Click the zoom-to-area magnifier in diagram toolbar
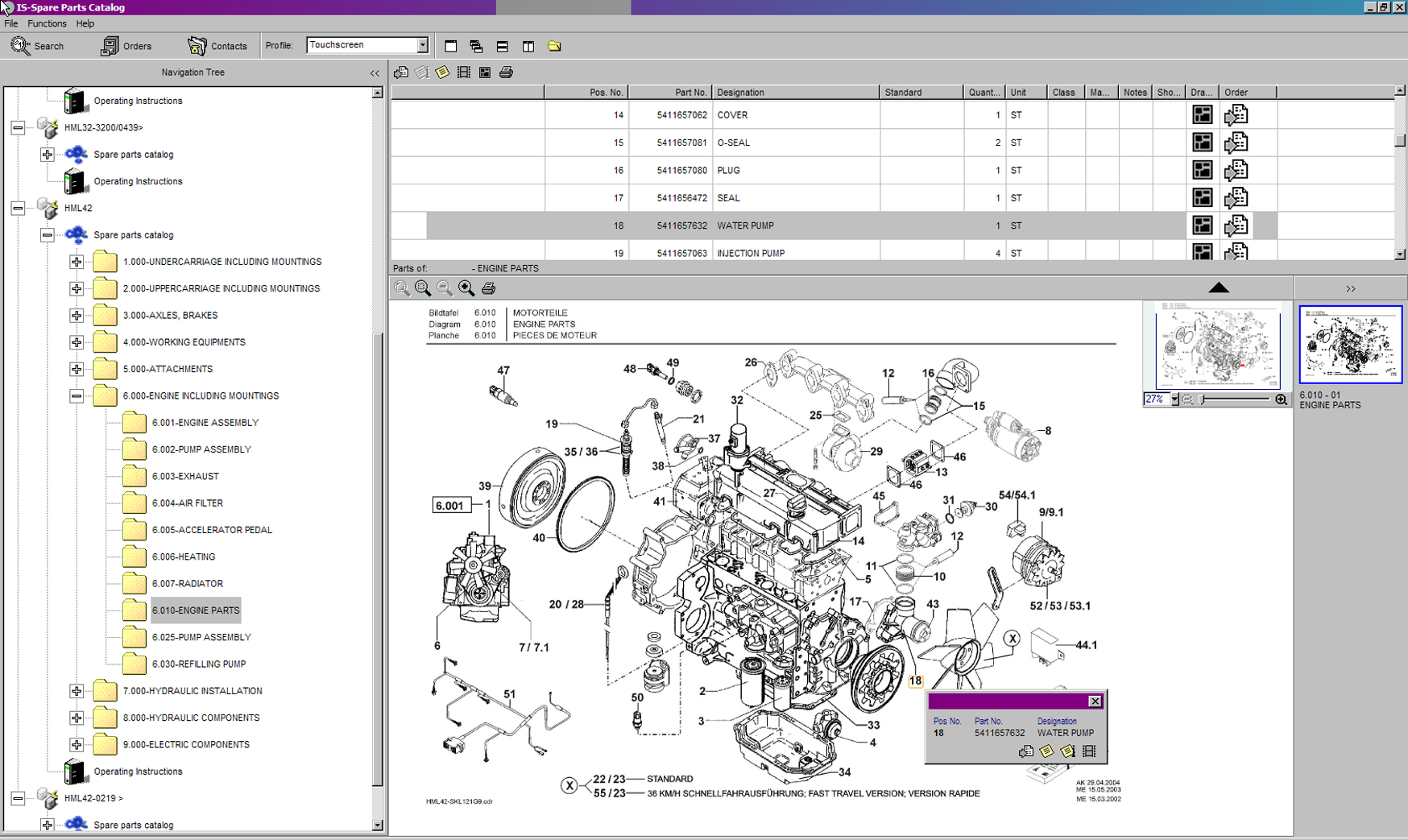1408x840 pixels. pyautogui.click(x=423, y=288)
